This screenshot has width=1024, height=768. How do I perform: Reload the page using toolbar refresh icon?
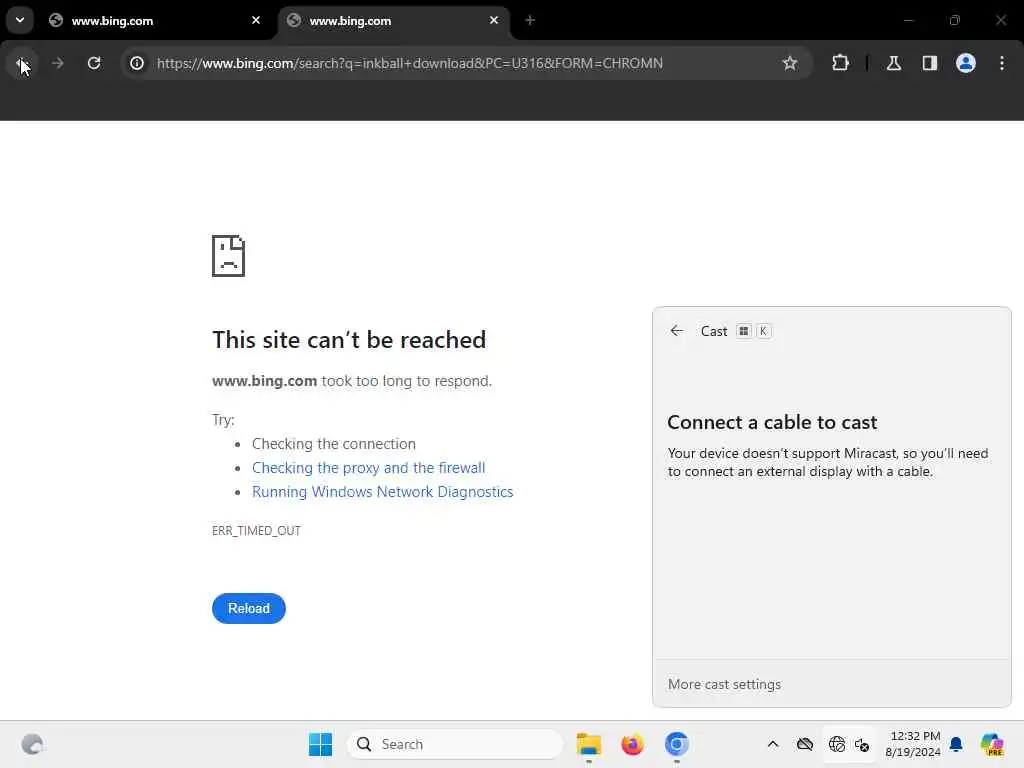(x=94, y=63)
